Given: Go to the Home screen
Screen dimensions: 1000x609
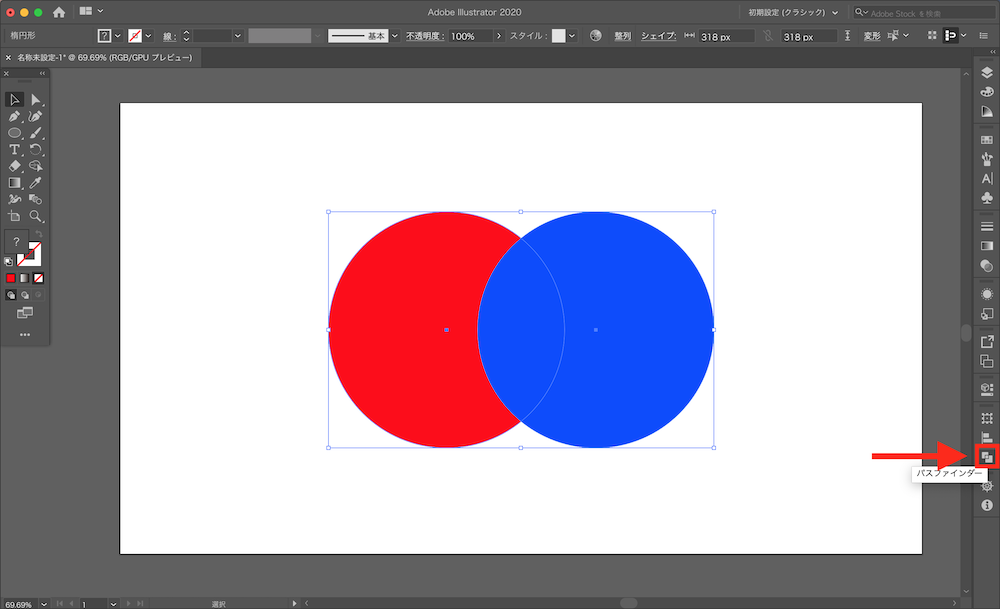Looking at the screenshot, I should click(59, 12).
